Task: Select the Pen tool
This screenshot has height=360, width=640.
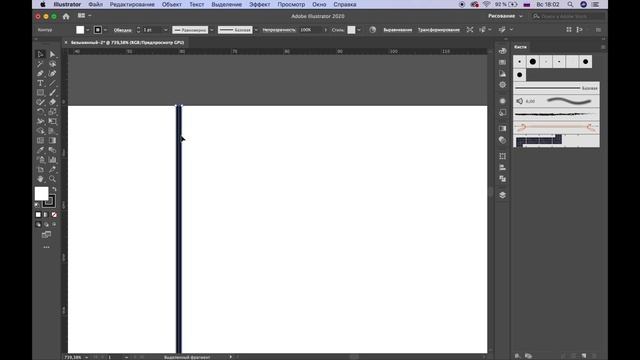Action: (x=40, y=73)
